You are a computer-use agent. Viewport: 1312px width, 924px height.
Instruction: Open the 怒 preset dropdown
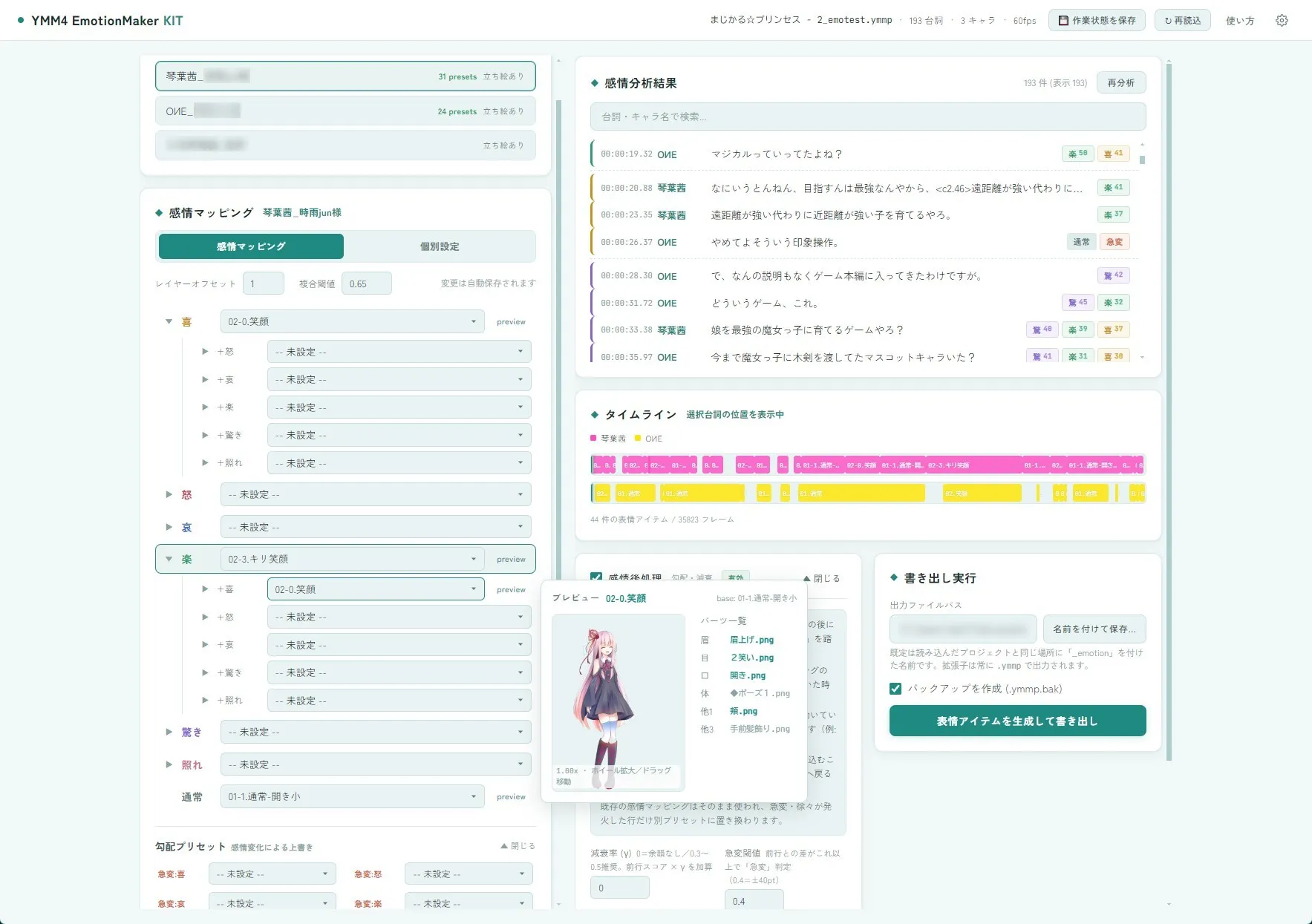click(376, 494)
